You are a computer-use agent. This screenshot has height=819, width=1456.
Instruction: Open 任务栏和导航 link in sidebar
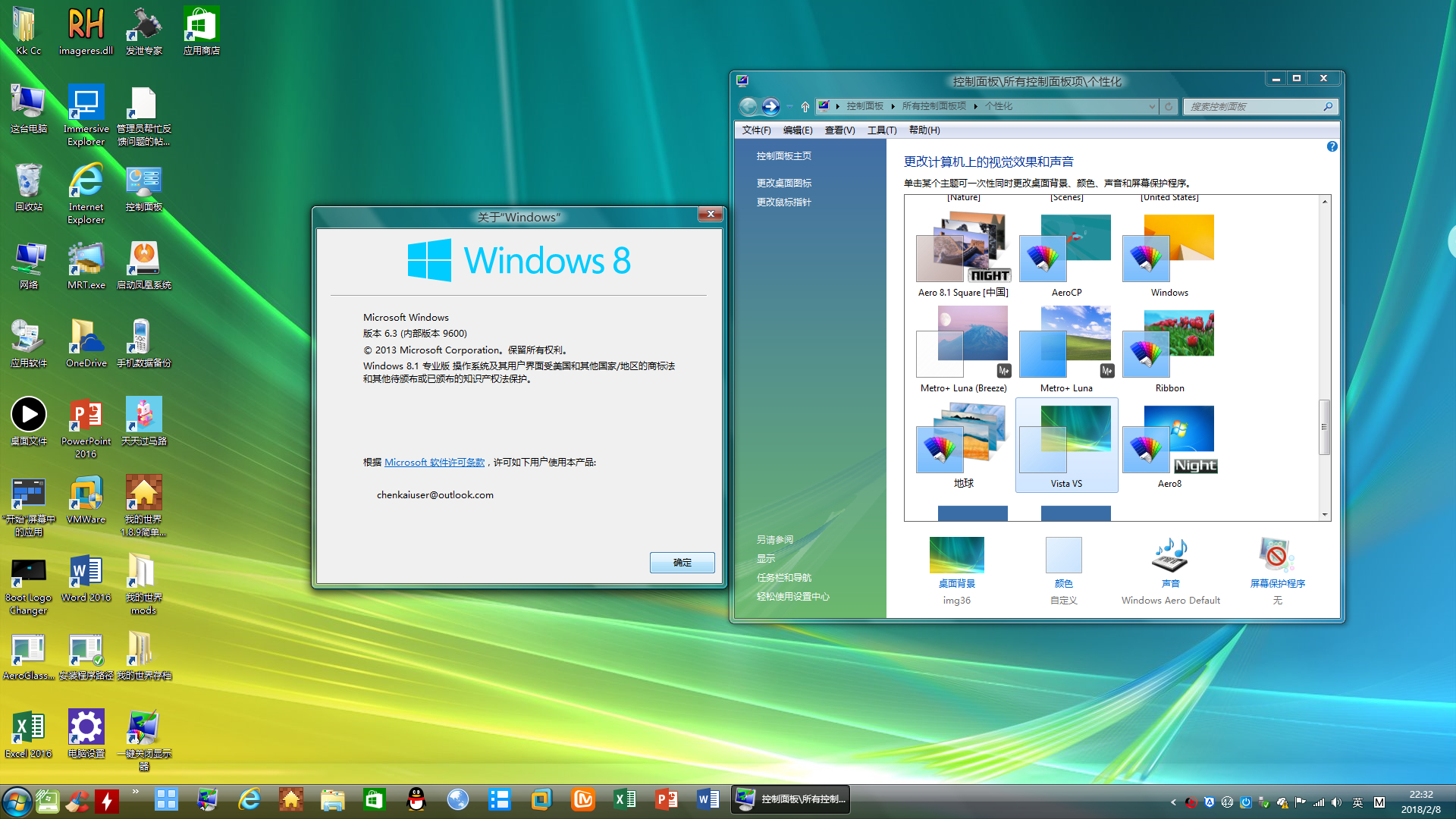click(x=783, y=578)
